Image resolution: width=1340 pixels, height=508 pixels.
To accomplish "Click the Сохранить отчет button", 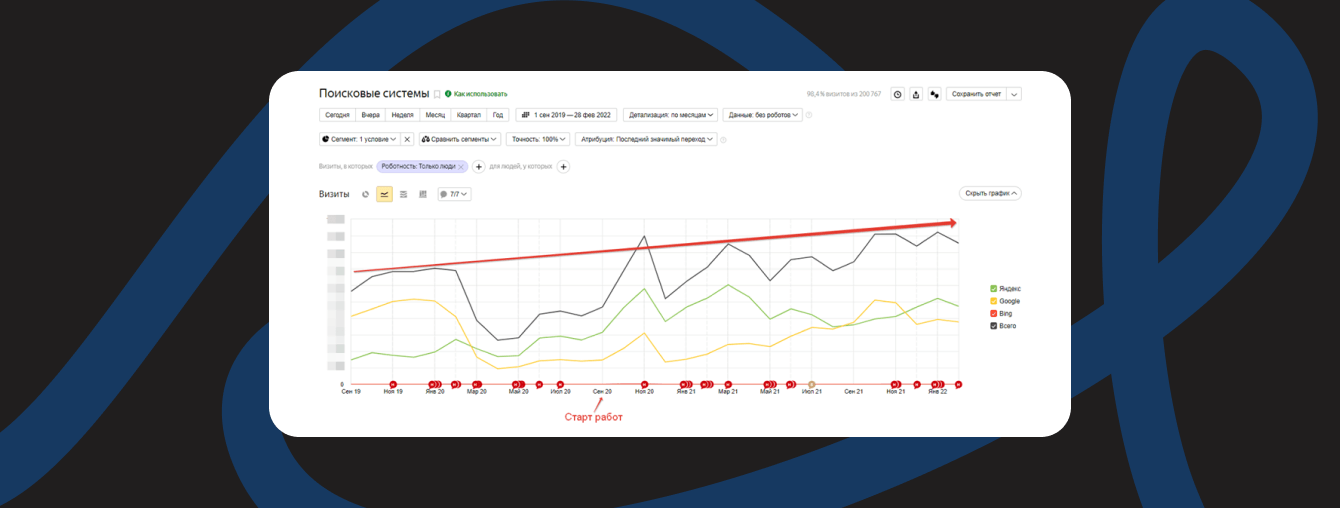I will pyautogui.click(x=976, y=94).
